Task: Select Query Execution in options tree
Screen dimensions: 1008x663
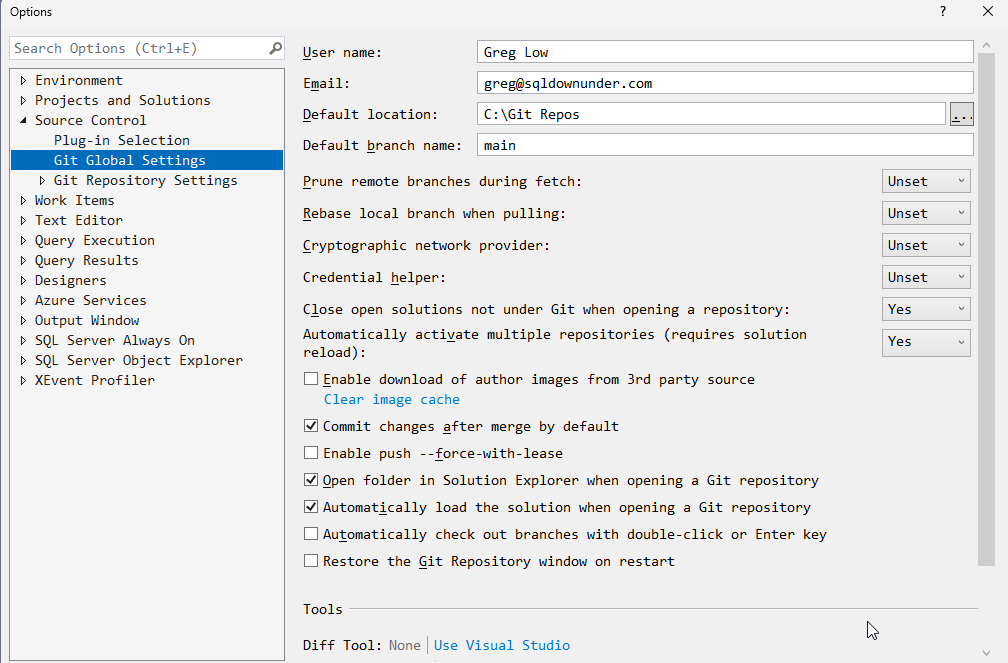Action: click(x=94, y=241)
